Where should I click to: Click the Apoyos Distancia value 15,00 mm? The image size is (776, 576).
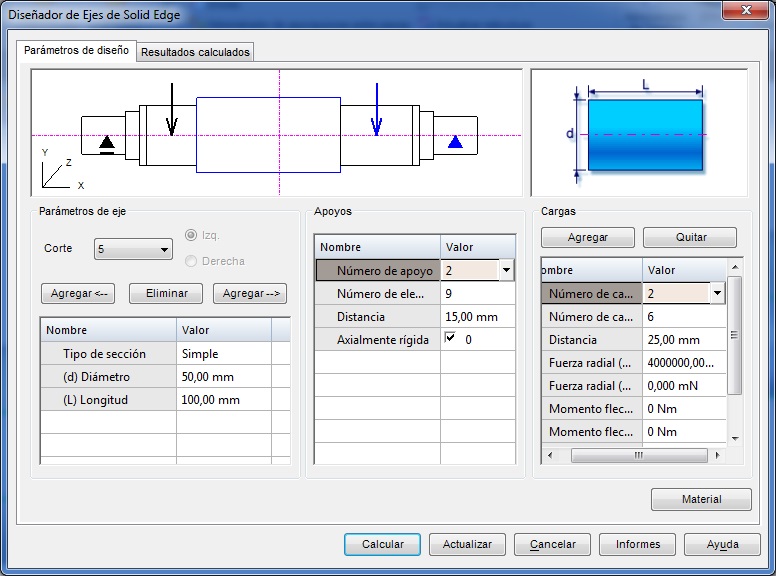478,317
